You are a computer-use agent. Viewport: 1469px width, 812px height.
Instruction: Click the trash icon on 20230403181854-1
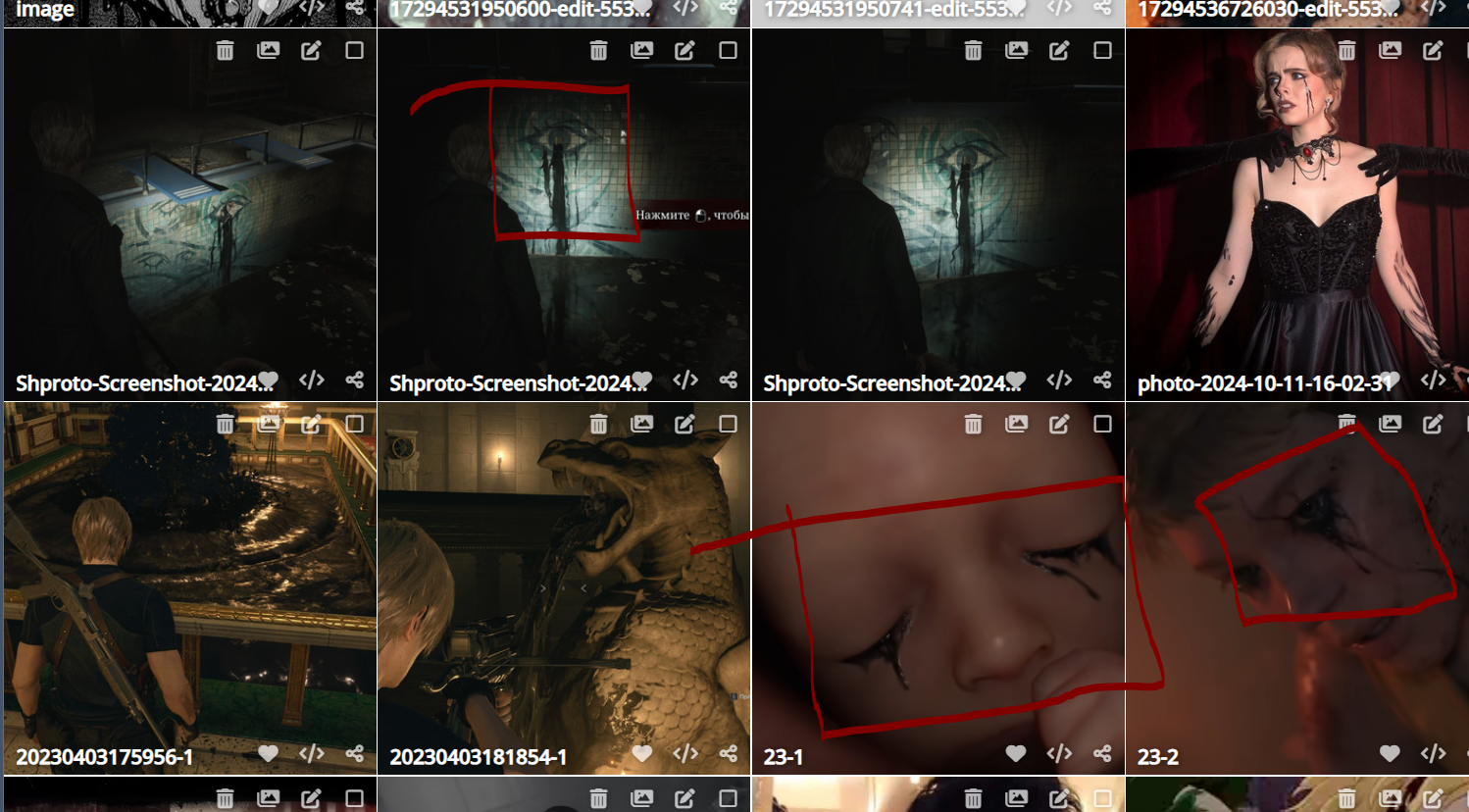(x=598, y=424)
